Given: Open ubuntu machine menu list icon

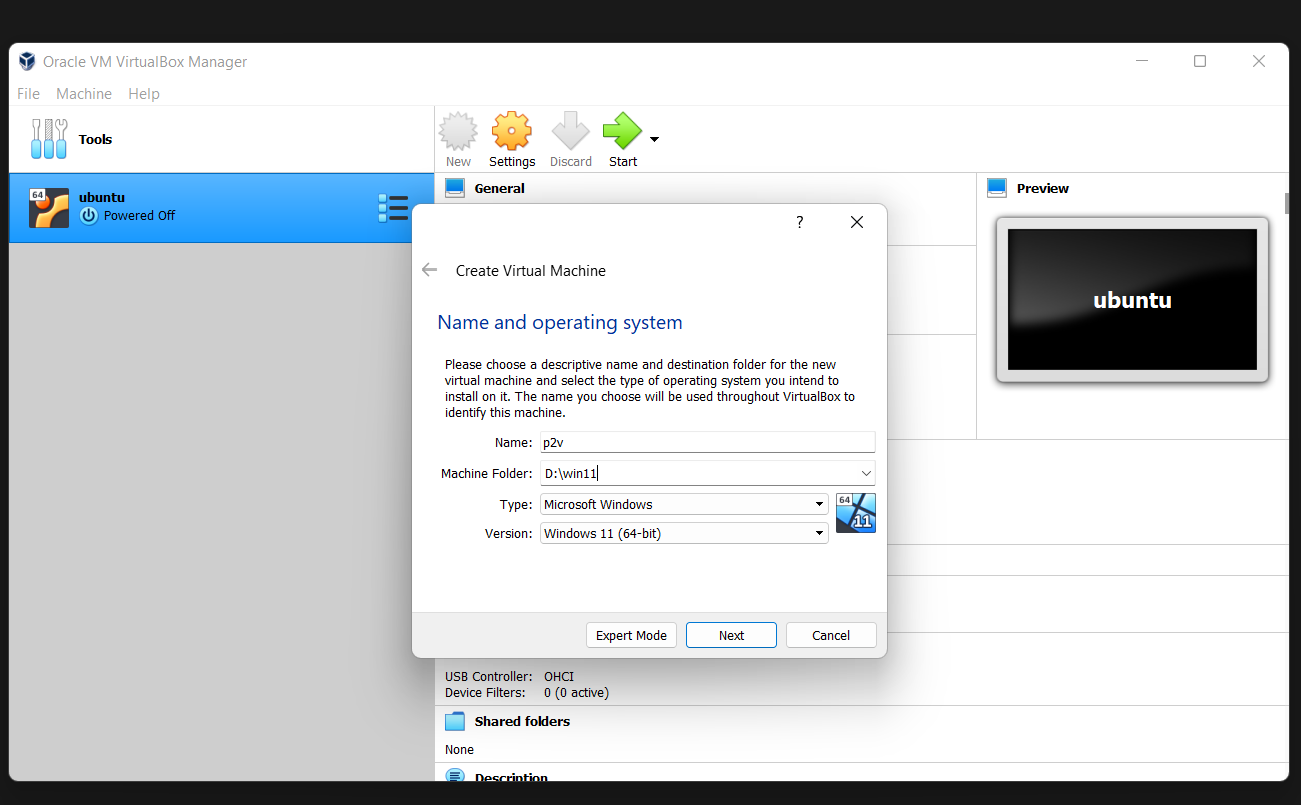Looking at the screenshot, I should coord(393,208).
